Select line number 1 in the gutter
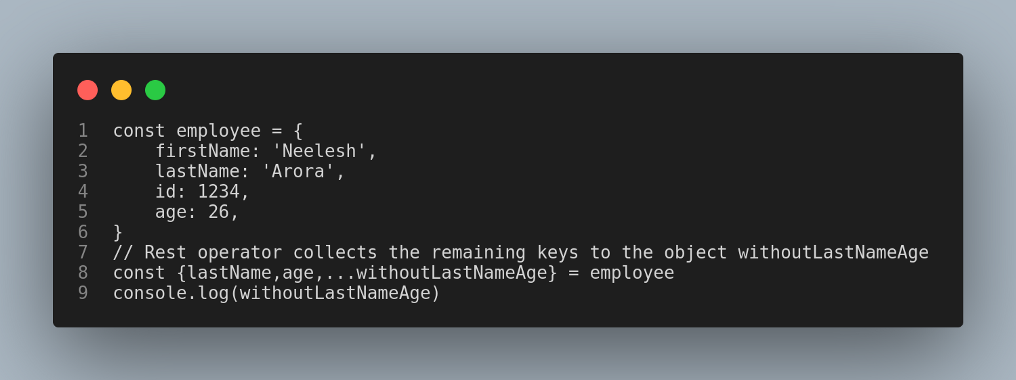The width and height of the screenshot is (1016, 380). 83,131
